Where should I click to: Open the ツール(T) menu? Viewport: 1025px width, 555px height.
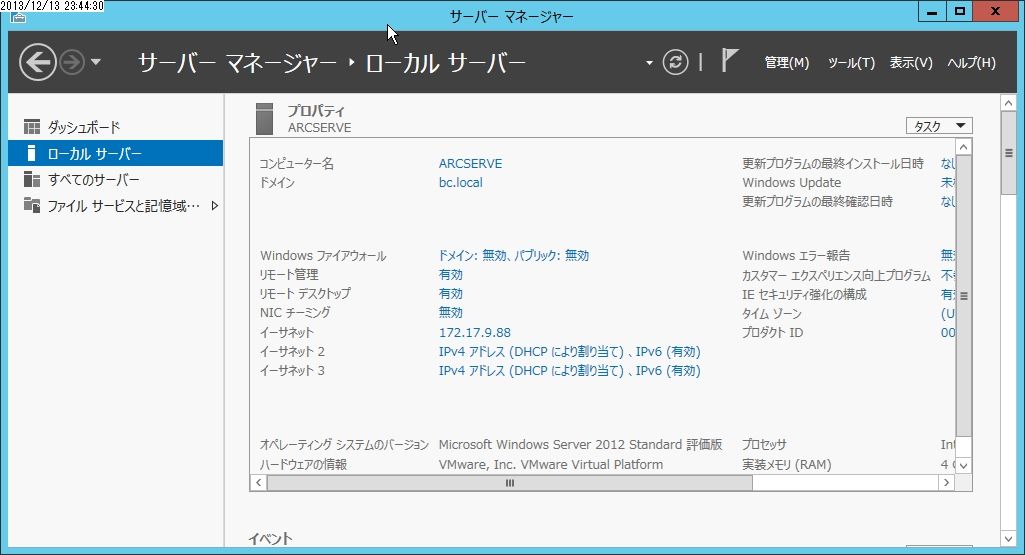coord(851,63)
